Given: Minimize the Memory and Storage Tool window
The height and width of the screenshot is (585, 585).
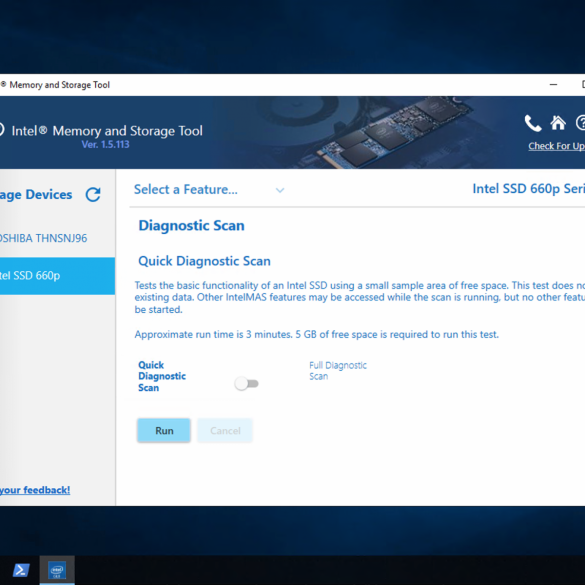Looking at the screenshot, I should 553,85.
